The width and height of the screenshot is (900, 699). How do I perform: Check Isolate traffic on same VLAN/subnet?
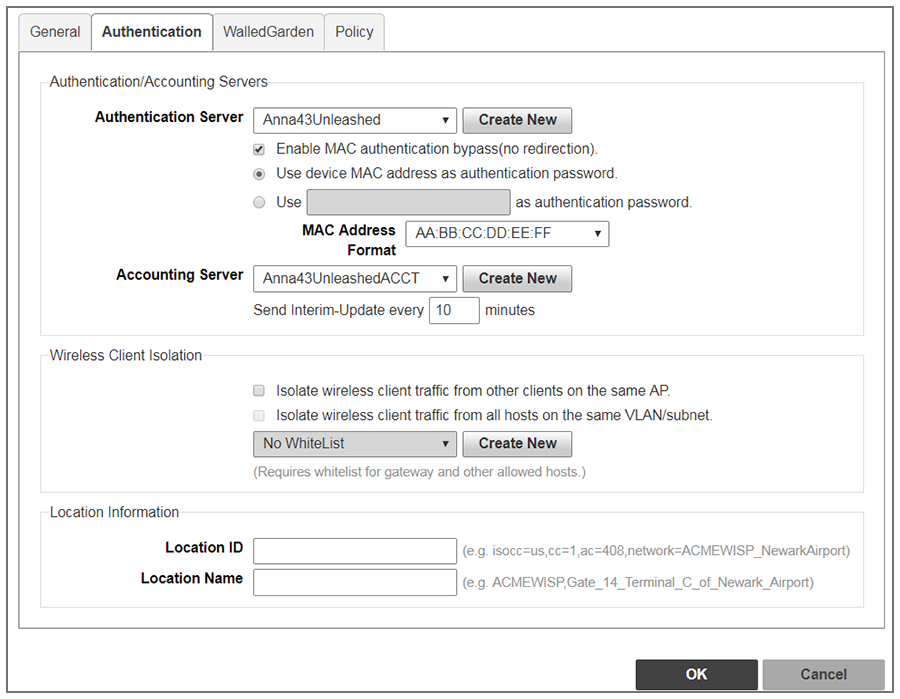click(x=259, y=415)
